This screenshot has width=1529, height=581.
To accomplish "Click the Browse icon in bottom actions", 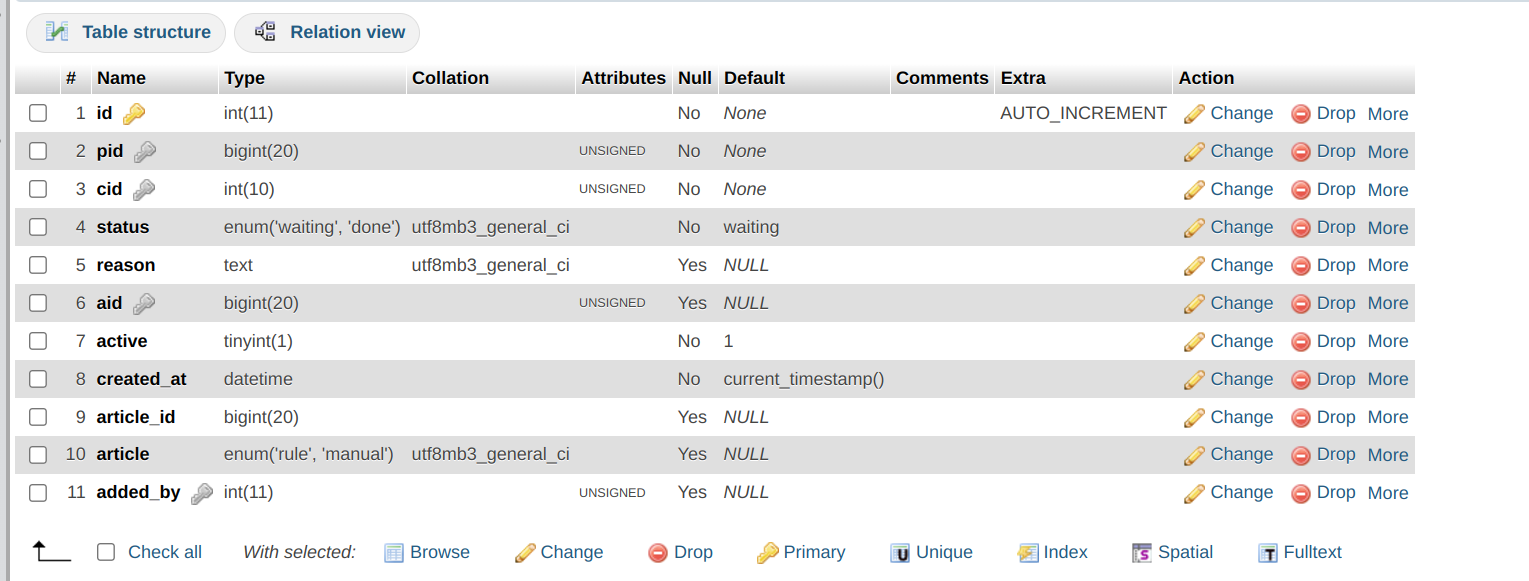I will [394, 553].
